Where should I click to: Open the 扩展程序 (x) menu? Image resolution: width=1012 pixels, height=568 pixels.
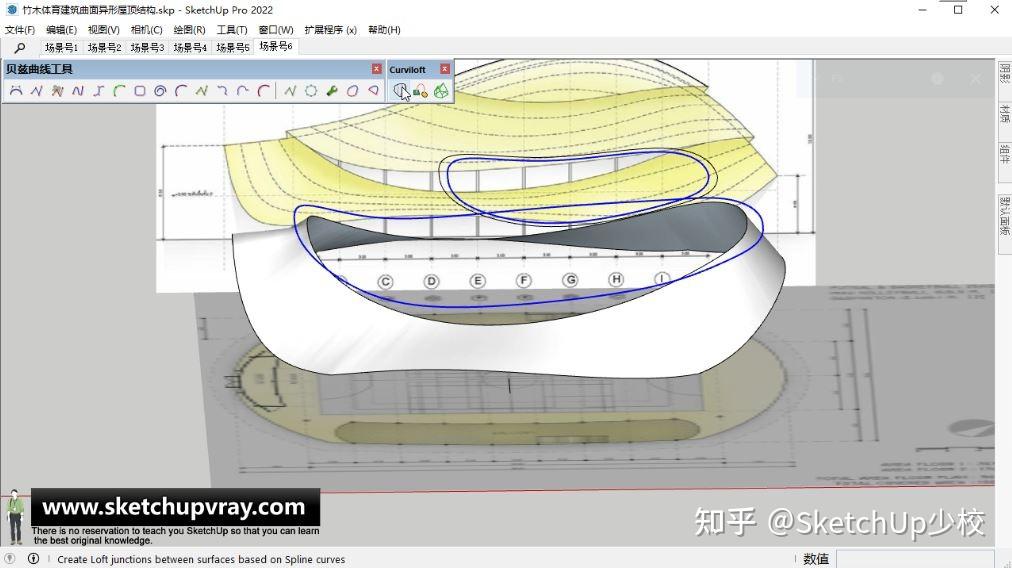tap(330, 30)
